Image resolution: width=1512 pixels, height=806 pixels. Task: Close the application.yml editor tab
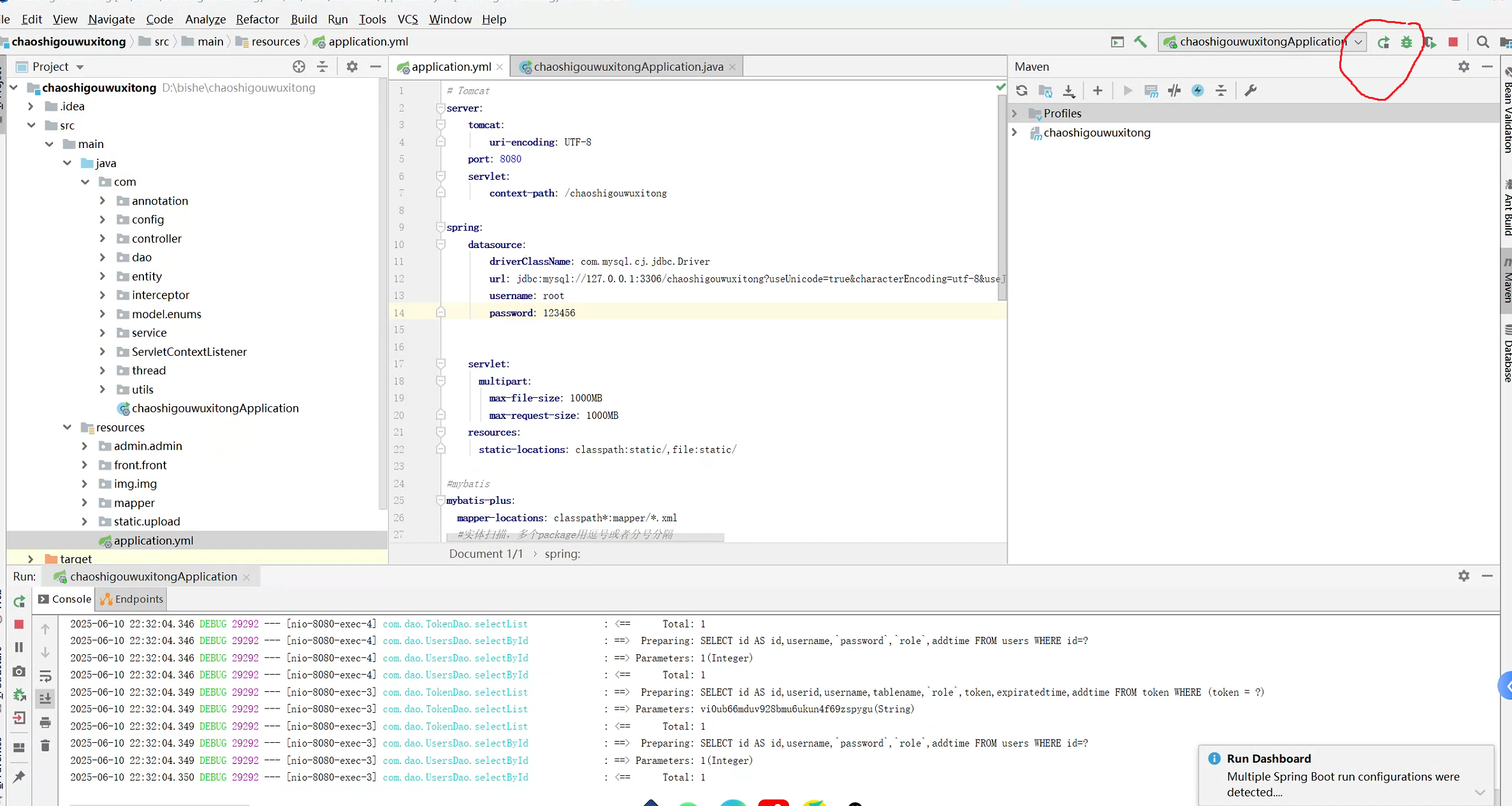(500, 67)
